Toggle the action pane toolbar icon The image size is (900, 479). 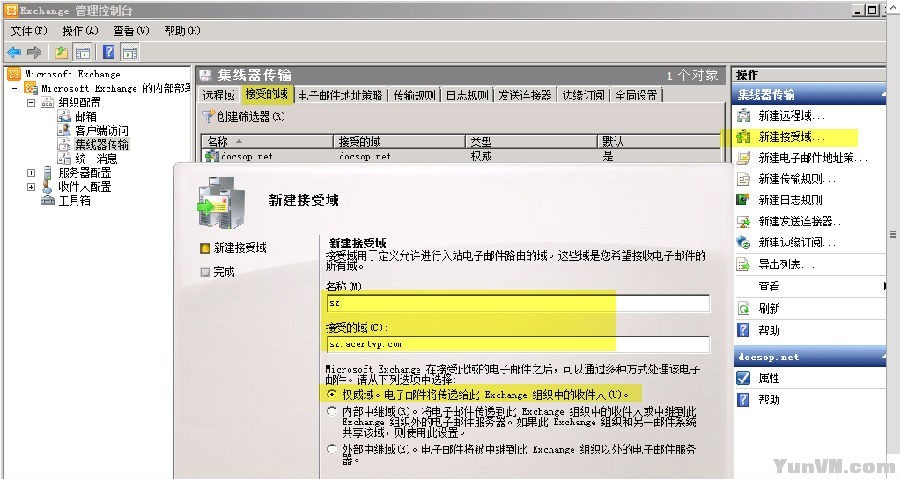tap(130, 53)
